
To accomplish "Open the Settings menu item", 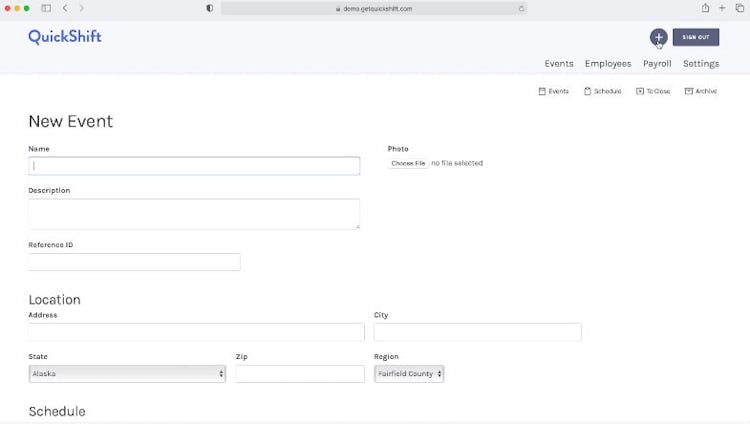I will [x=701, y=64].
